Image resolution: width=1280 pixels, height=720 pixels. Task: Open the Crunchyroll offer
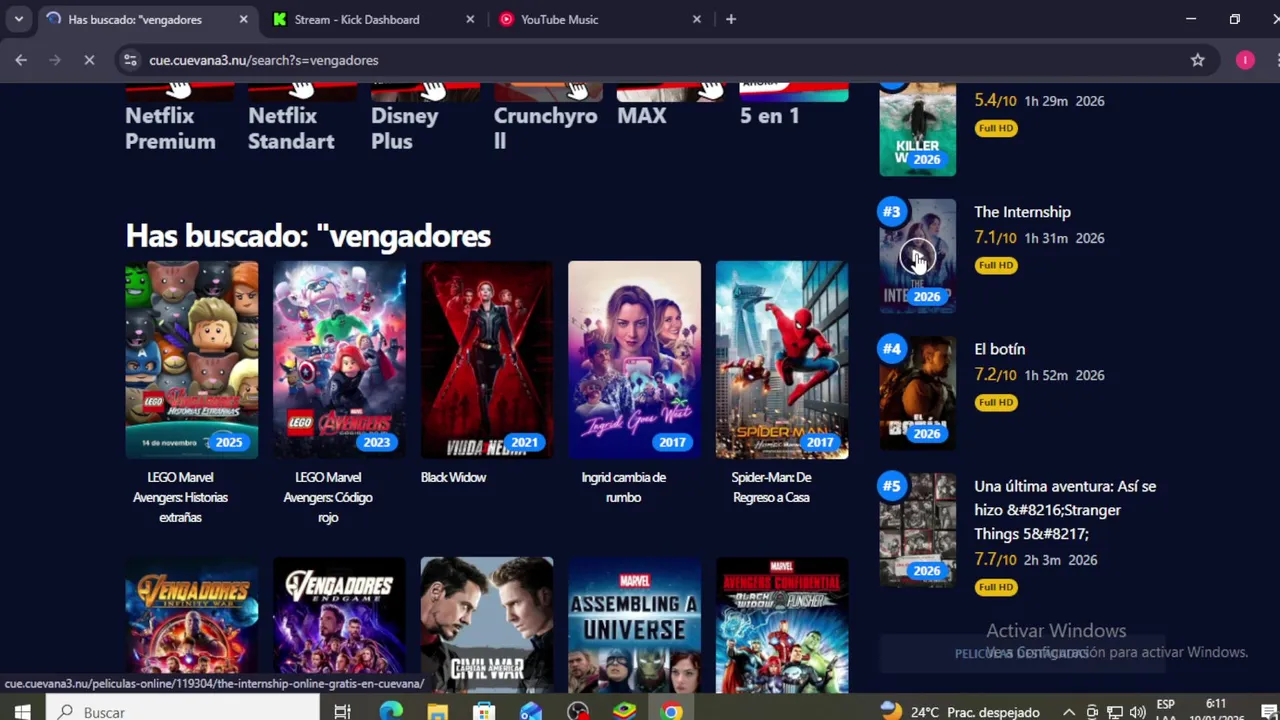(548, 119)
